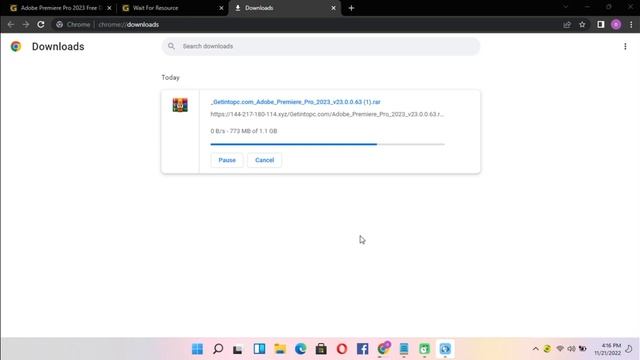640x360 pixels.
Task: Click the 0 B/s - 773 MB of 1.1 GB status
Action: (x=244, y=131)
